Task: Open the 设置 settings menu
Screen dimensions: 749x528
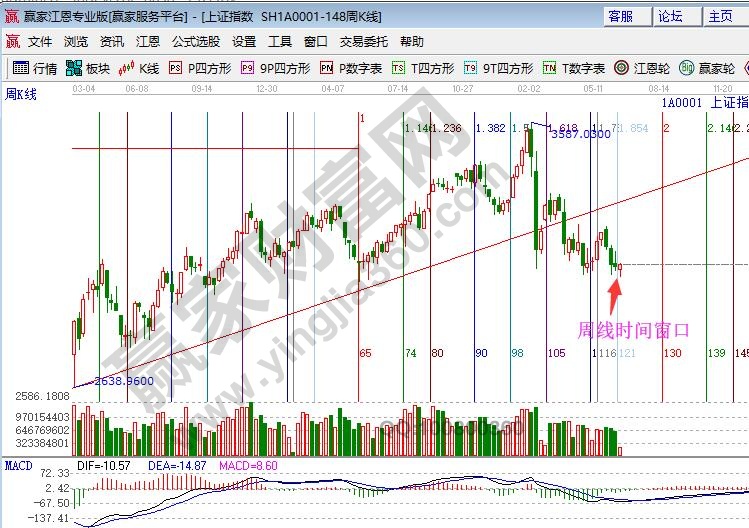Action: (x=244, y=42)
